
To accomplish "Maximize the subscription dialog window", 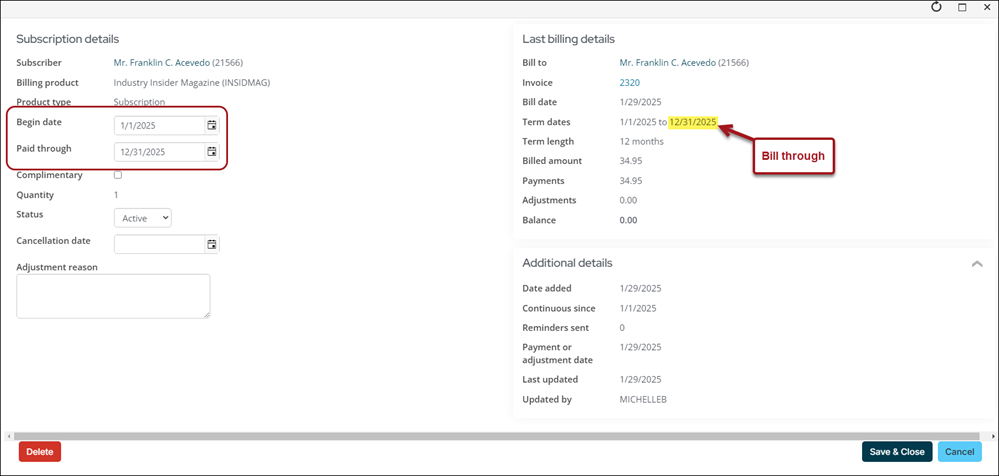I will coord(962,7).
